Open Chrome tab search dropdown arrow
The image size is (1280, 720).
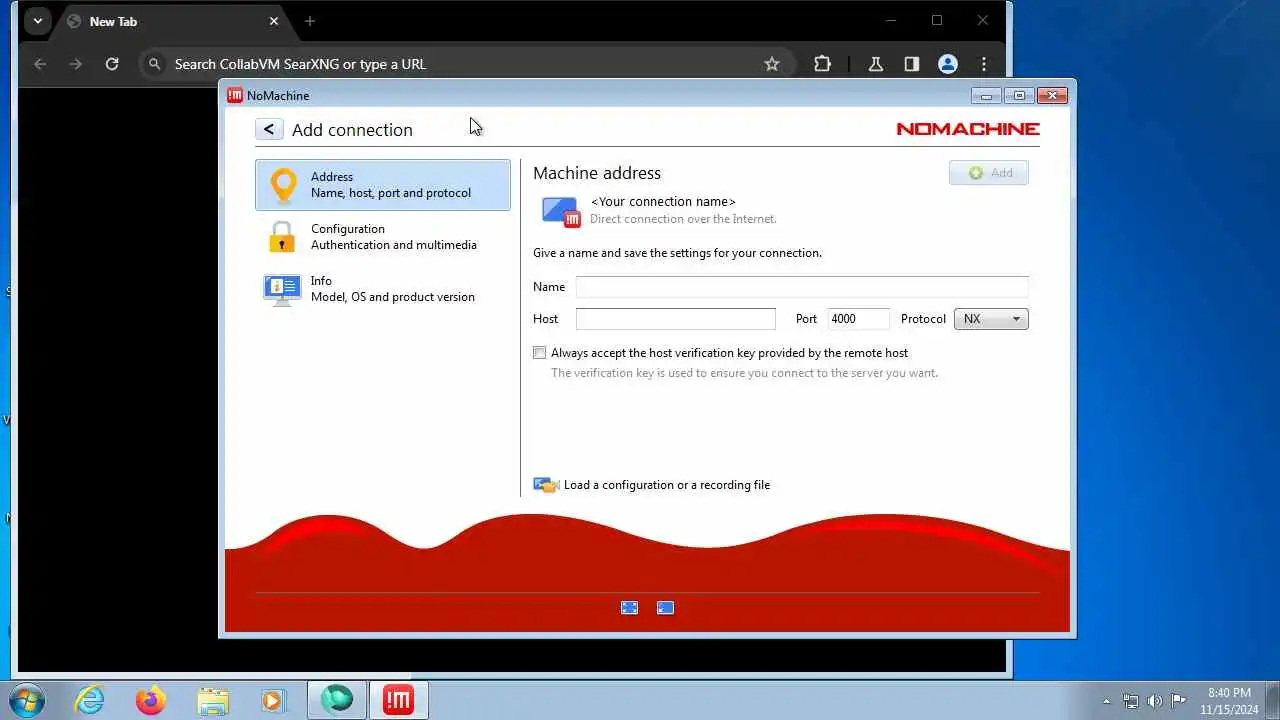pos(37,21)
